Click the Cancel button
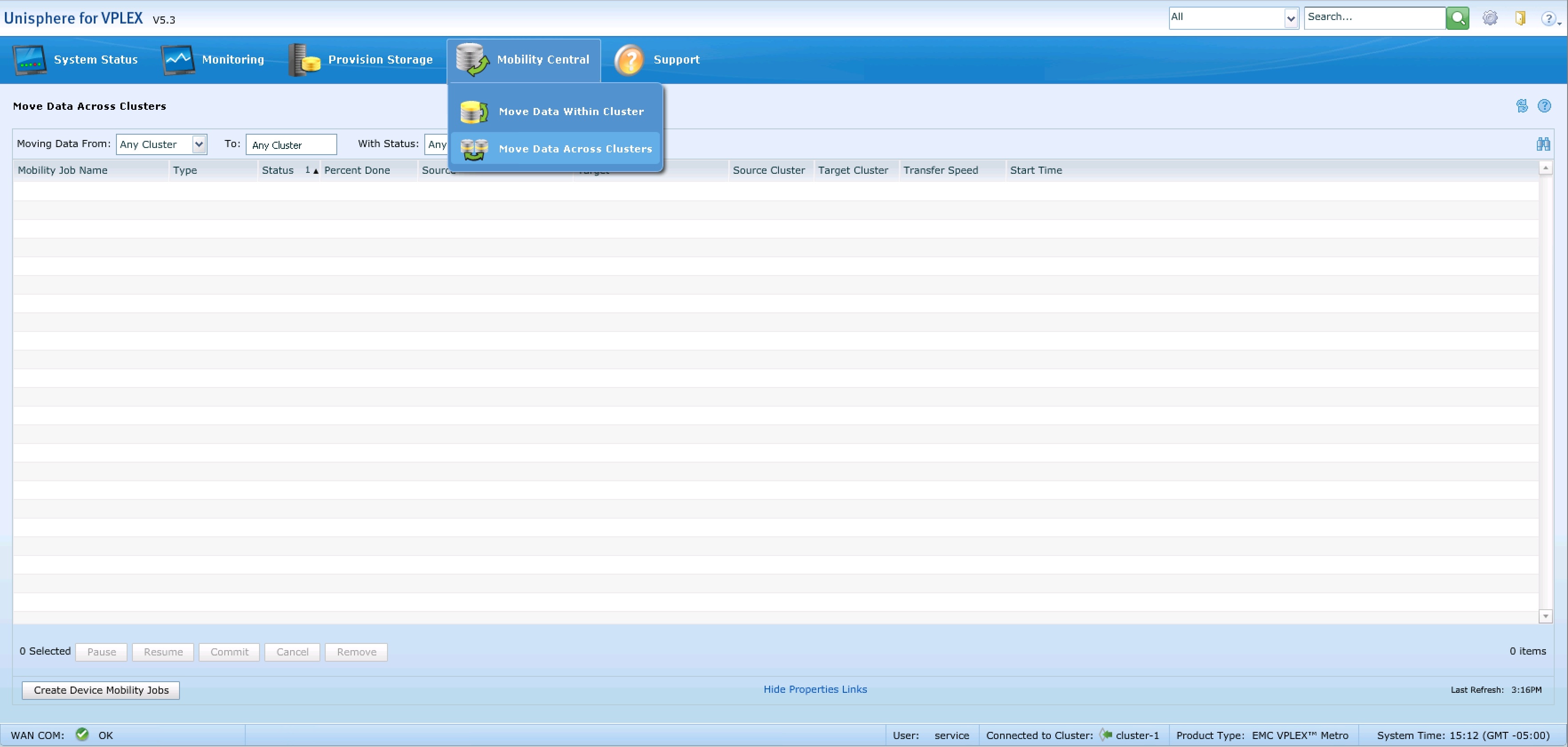Screen dimensions: 1568x747 tap(292, 652)
